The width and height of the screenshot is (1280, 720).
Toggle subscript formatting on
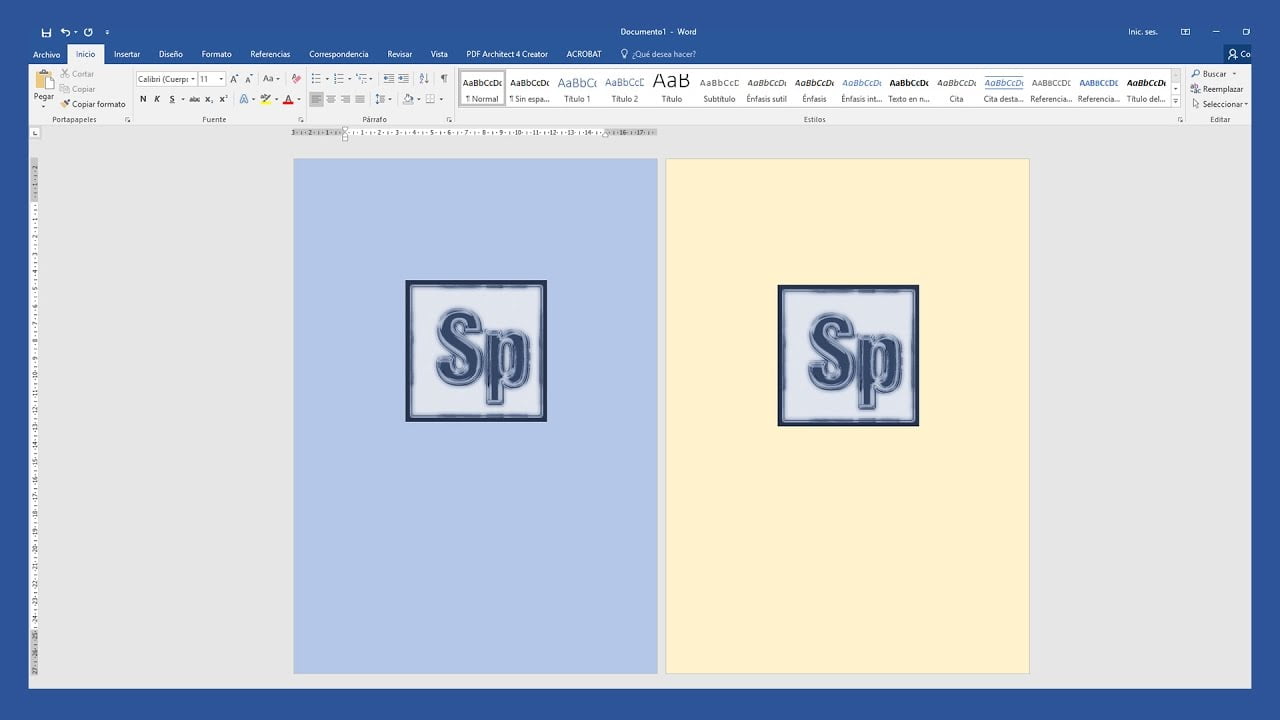coord(209,99)
